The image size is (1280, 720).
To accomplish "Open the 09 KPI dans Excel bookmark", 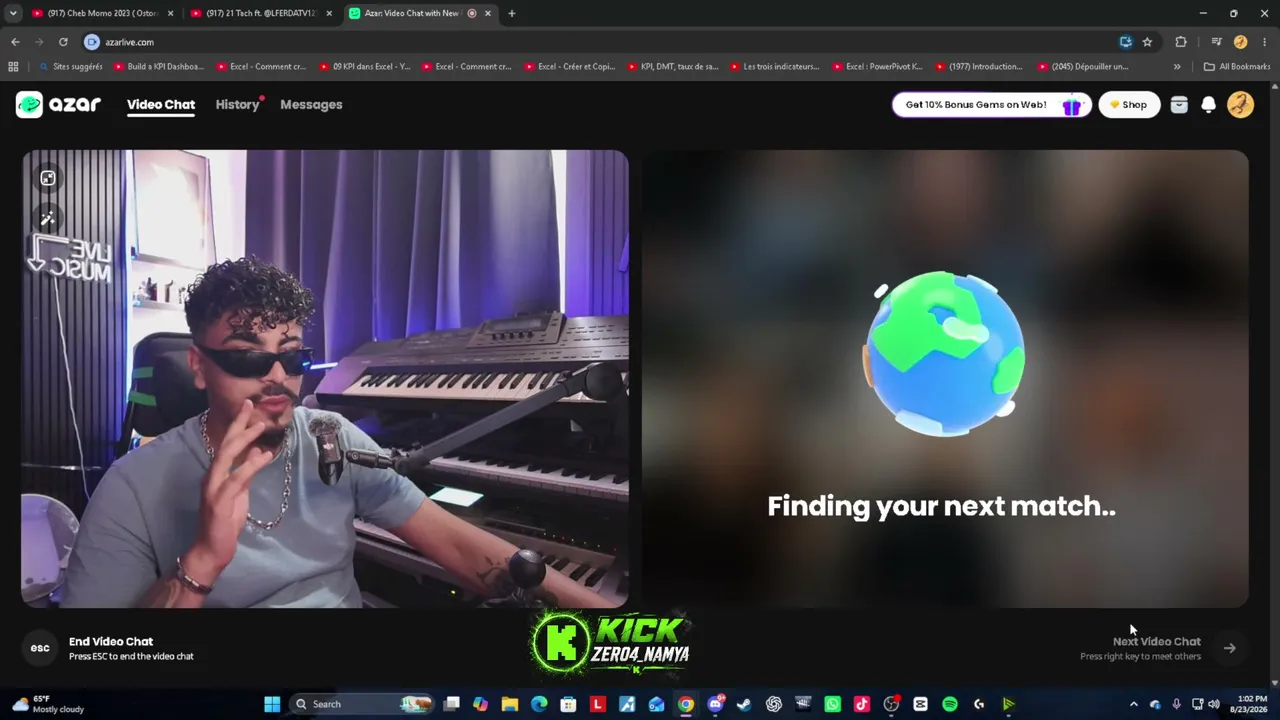I will [364, 67].
